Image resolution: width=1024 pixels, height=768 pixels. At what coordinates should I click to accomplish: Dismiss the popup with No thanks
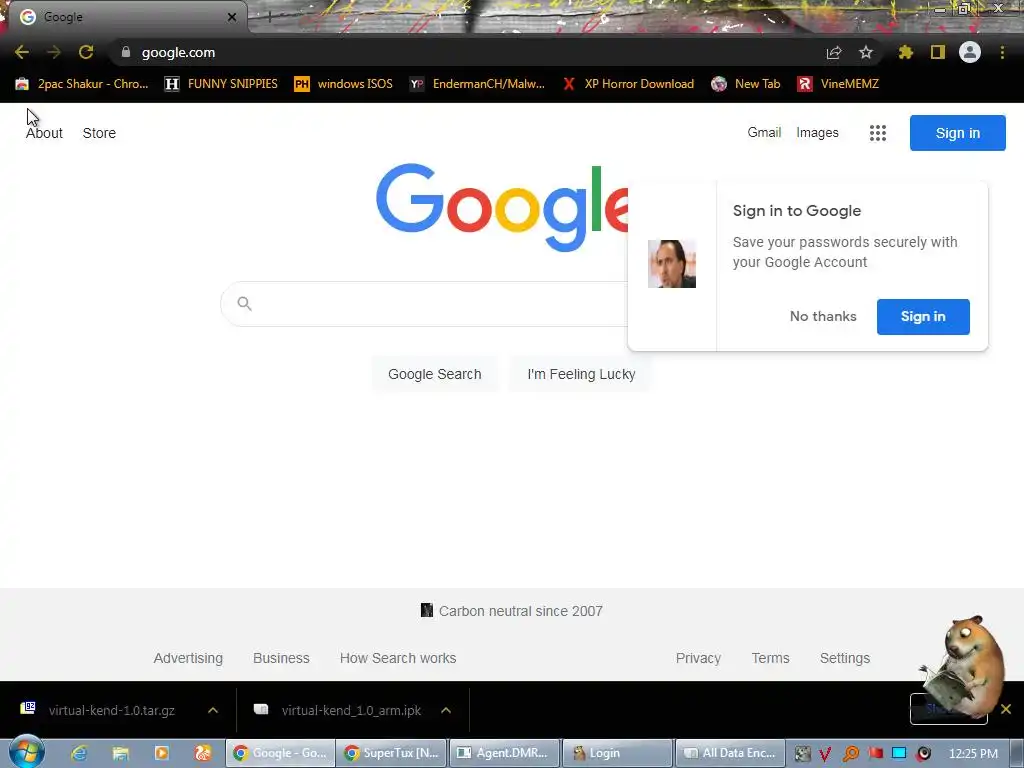[x=823, y=317]
